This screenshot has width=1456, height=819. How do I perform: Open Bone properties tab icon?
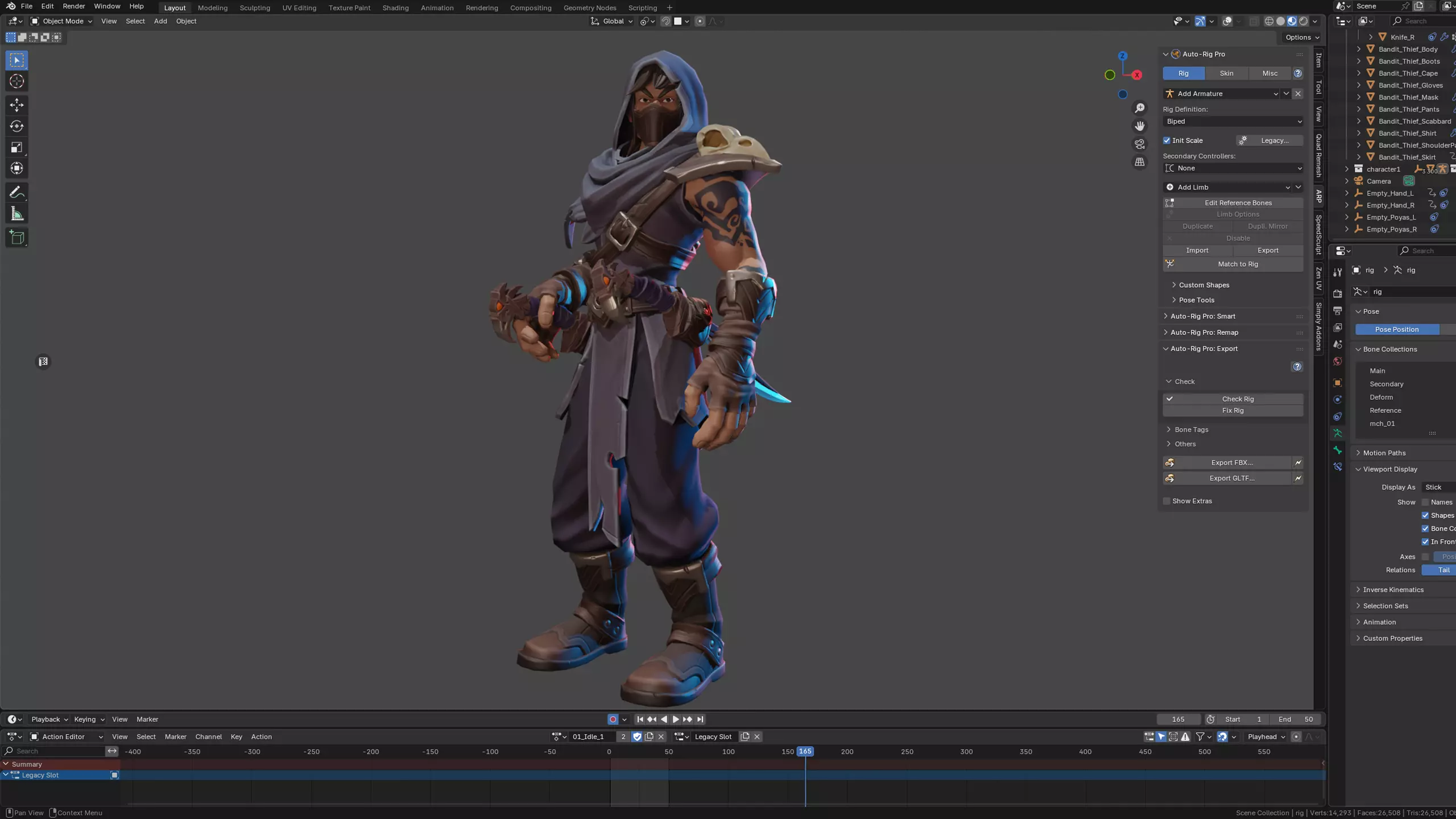click(1338, 450)
